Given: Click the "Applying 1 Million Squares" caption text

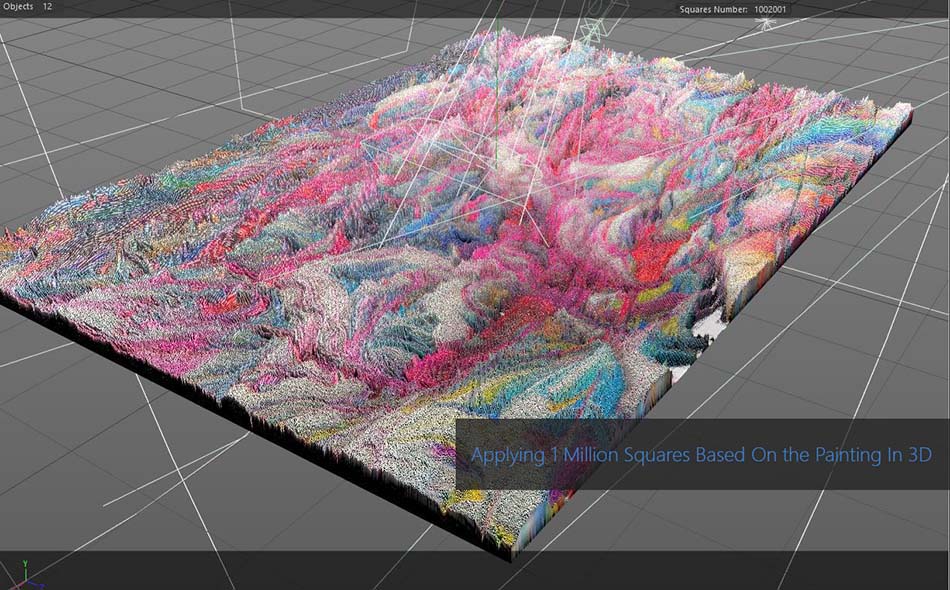Looking at the screenshot, I should click(x=700, y=455).
